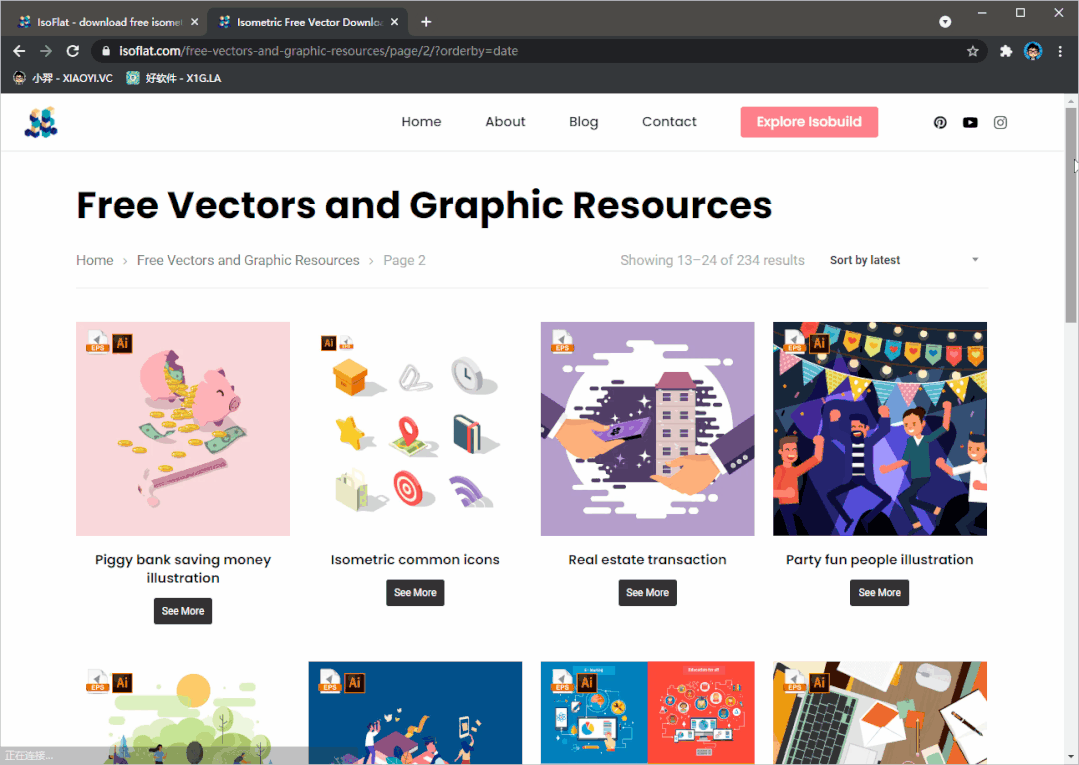Image resolution: width=1079 pixels, height=765 pixels.
Task: Click See More under Party fun people
Action: (879, 592)
